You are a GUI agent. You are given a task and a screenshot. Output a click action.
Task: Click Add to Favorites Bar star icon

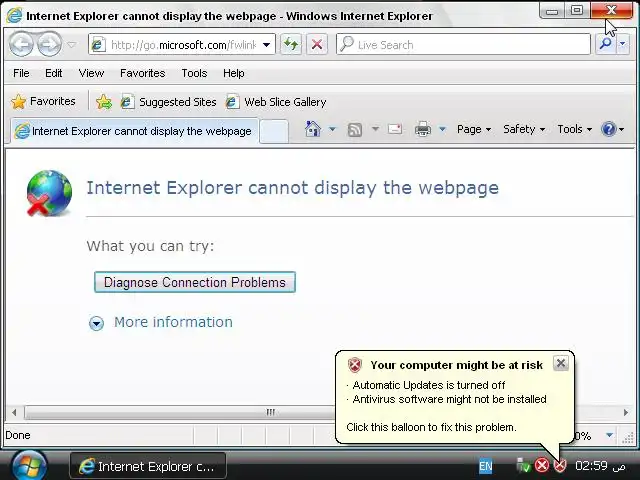(104, 102)
